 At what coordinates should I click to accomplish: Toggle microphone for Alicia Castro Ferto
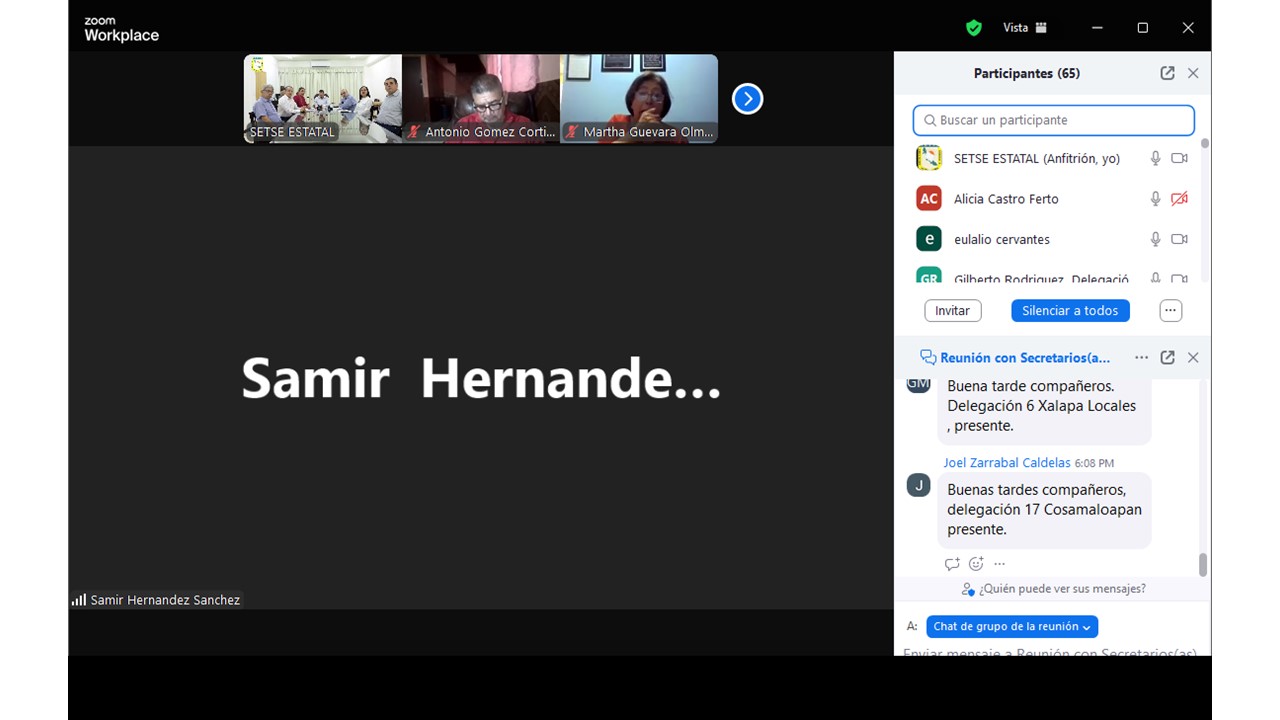[1155, 199]
